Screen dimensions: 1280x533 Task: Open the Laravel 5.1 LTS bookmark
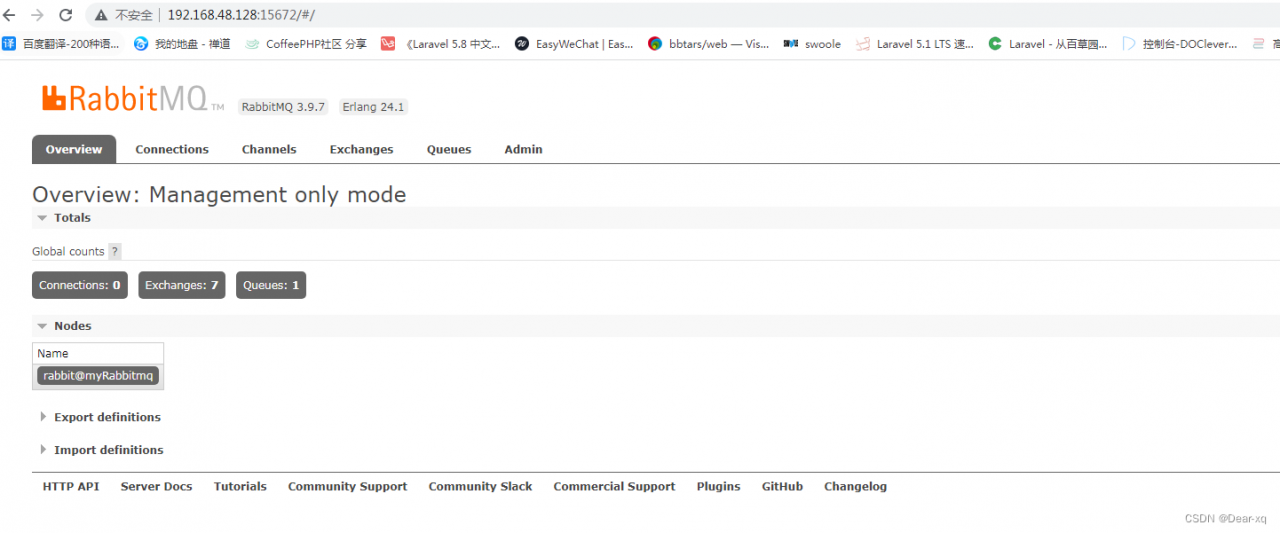pyautogui.click(x=914, y=44)
